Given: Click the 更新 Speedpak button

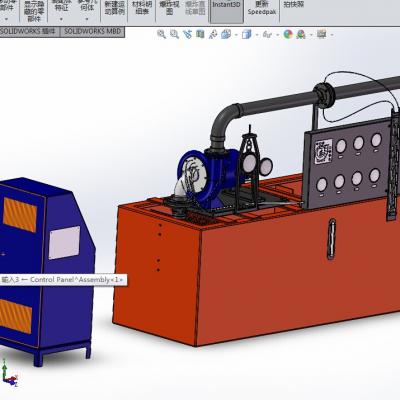Looking at the screenshot, I should (x=262, y=8).
